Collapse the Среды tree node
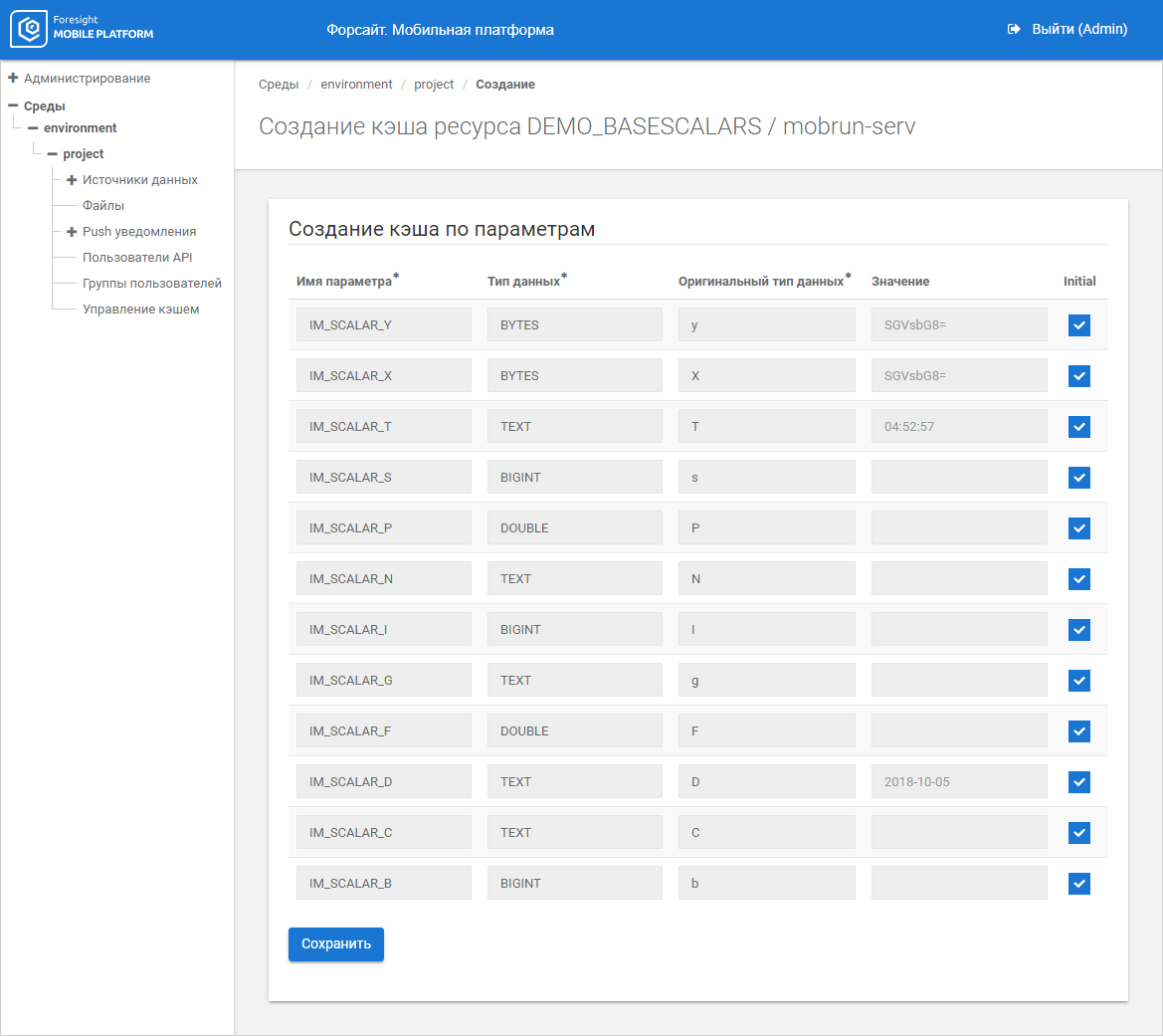The width and height of the screenshot is (1163, 1036). (x=13, y=106)
